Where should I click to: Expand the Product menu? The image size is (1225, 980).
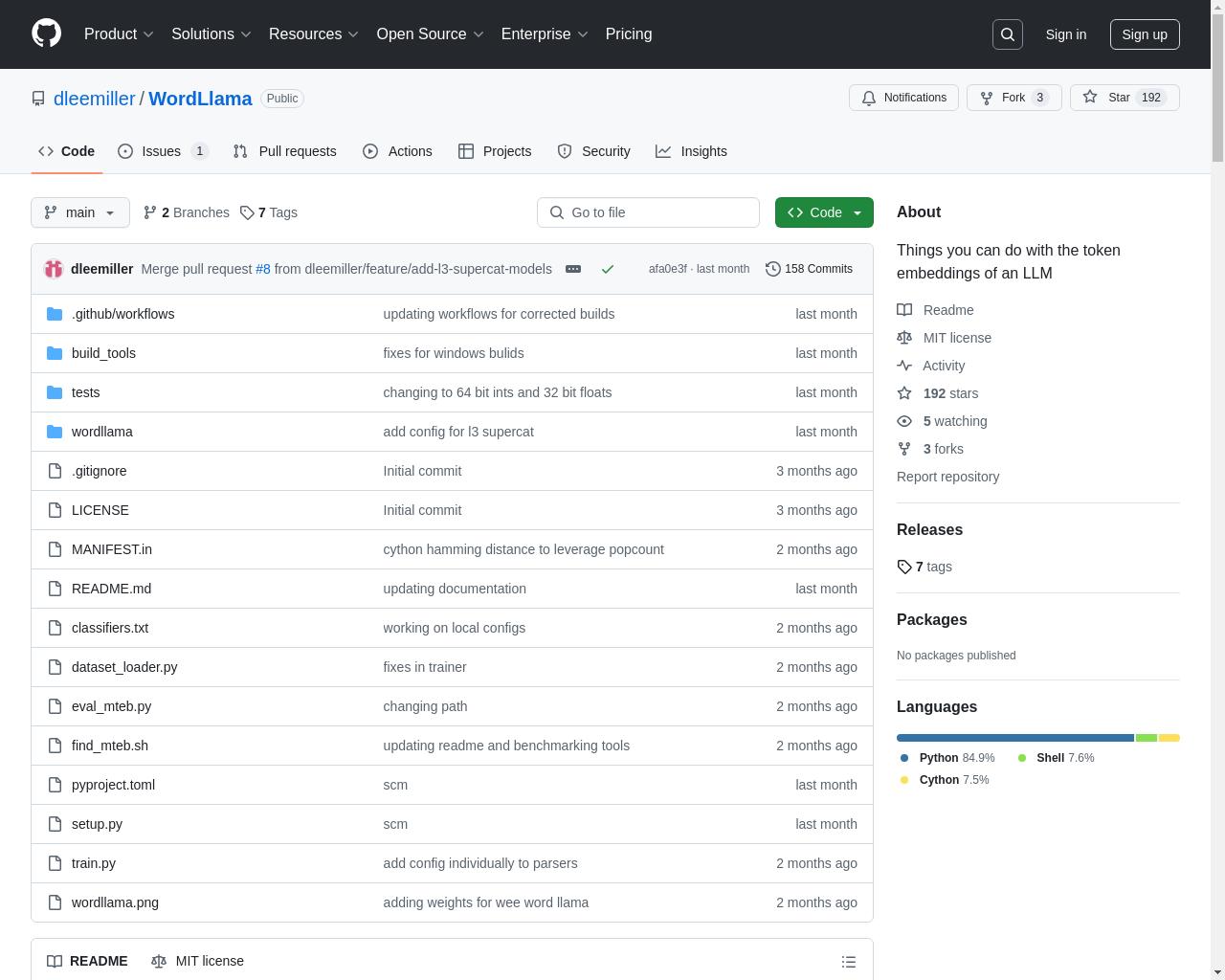(x=119, y=34)
